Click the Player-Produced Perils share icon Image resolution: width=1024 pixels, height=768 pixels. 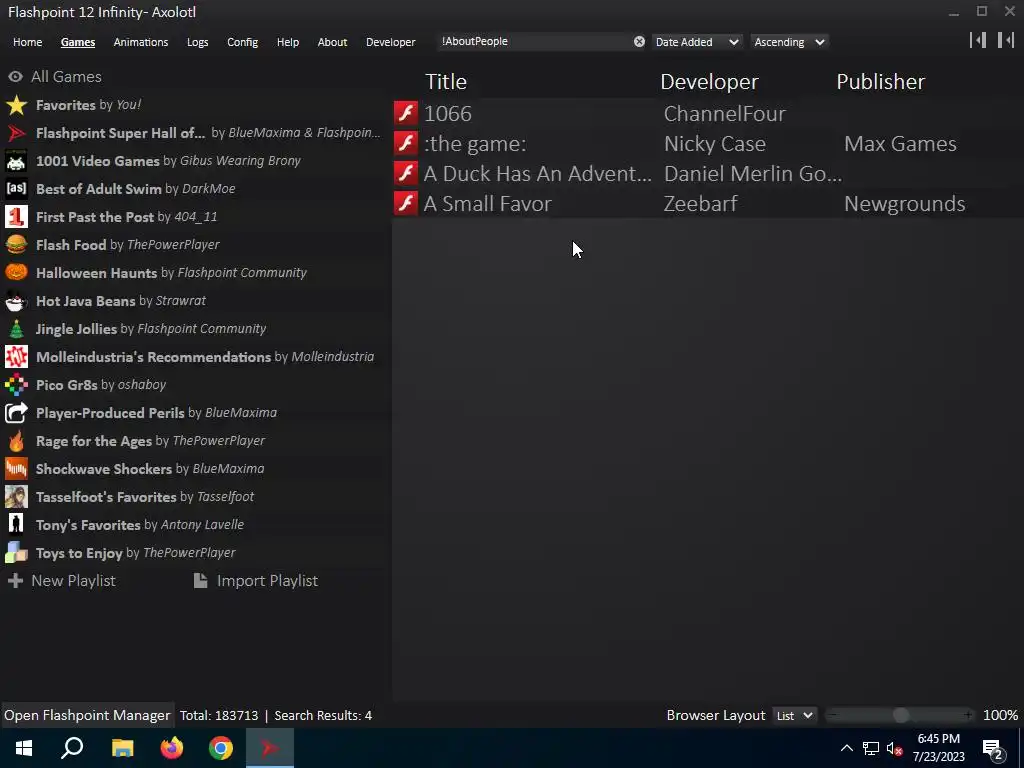pyautogui.click(x=16, y=413)
